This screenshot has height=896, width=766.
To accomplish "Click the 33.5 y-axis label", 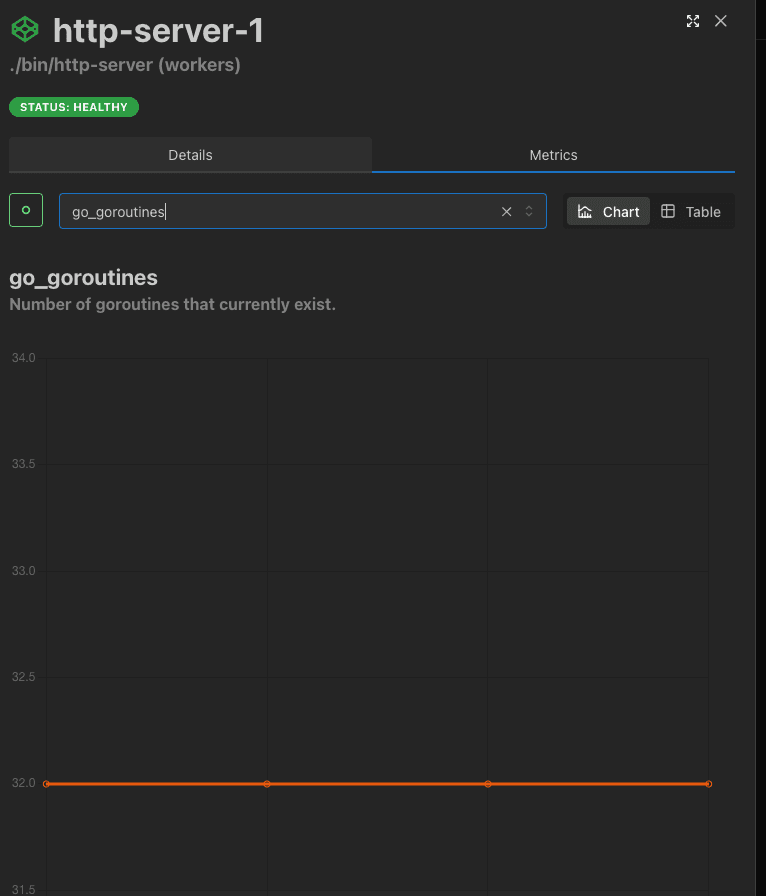I will tap(23, 464).
